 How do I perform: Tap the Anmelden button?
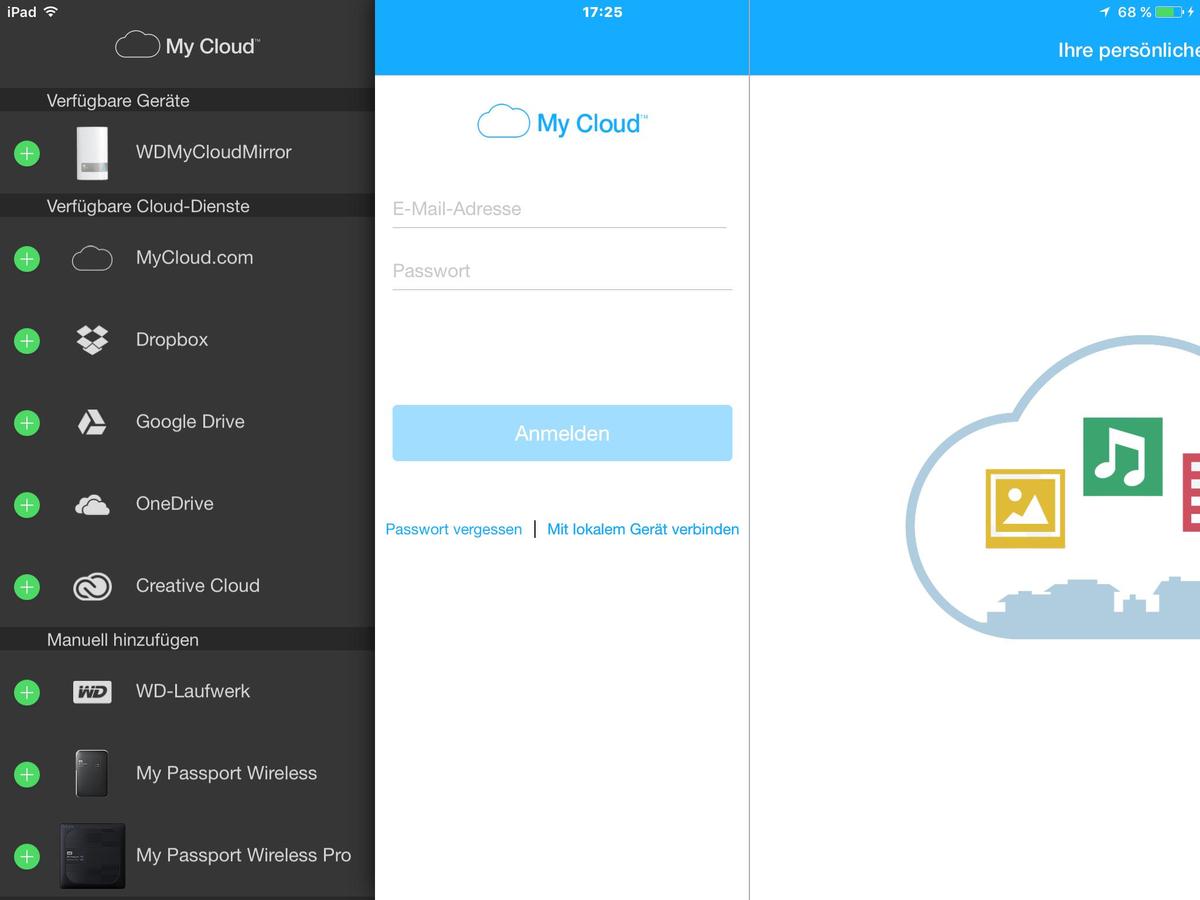(562, 433)
